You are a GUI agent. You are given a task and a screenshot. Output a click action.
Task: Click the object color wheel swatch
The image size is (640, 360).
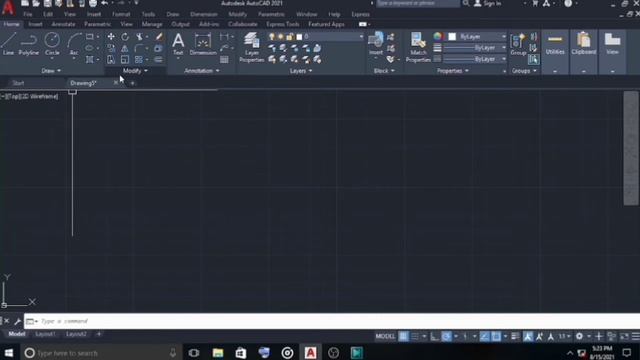(x=438, y=37)
